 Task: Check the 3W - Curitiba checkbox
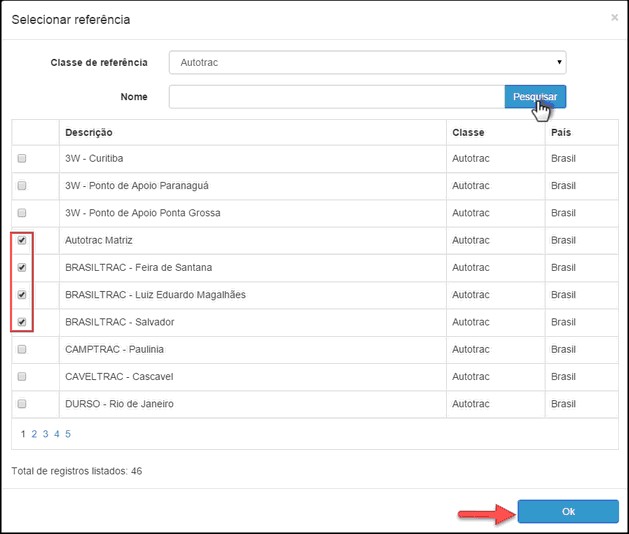click(x=22, y=158)
